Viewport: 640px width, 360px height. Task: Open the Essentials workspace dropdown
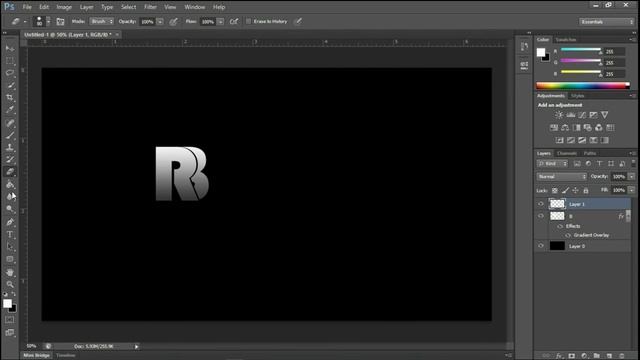(x=607, y=22)
